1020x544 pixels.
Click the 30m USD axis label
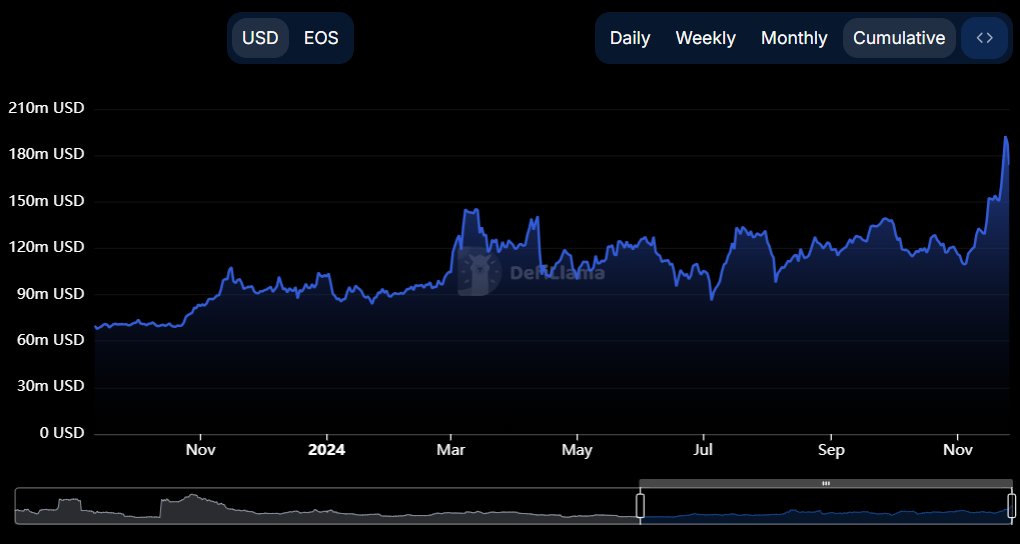49,387
